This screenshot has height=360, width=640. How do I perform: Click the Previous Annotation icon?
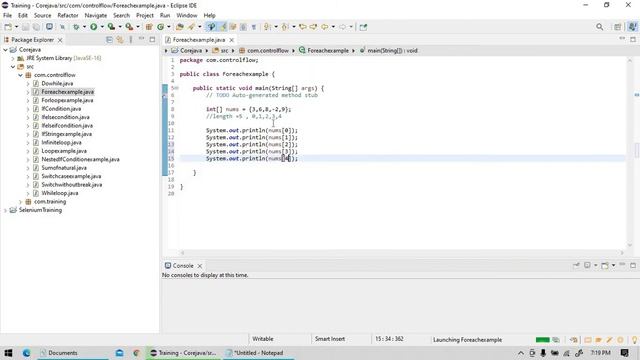pos(284,27)
